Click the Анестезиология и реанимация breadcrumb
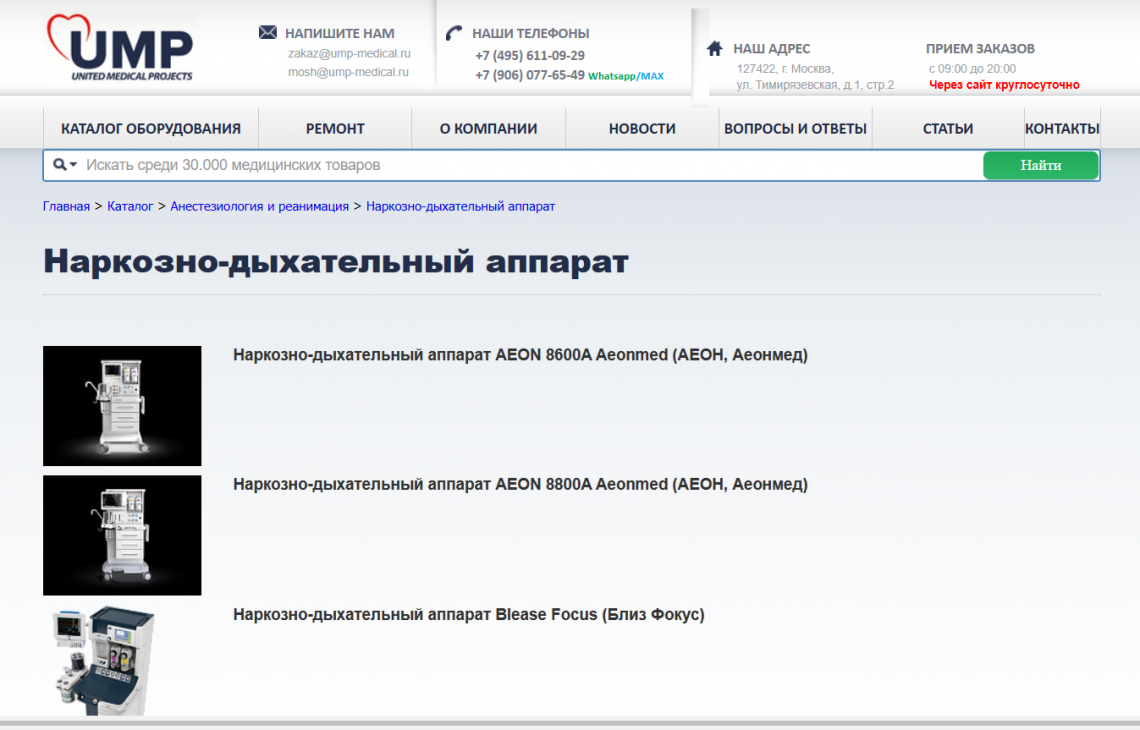This screenshot has height=730, width=1140. point(259,206)
